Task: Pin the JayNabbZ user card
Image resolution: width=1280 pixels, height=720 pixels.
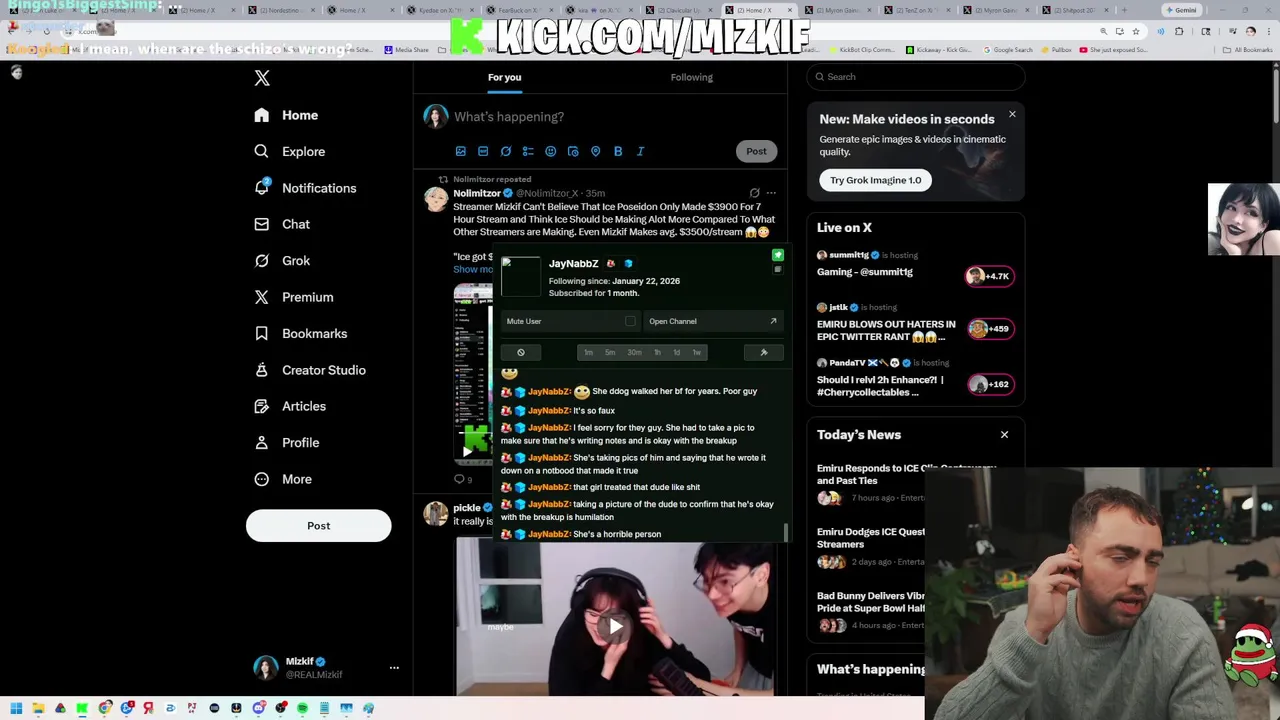Action: click(778, 255)
